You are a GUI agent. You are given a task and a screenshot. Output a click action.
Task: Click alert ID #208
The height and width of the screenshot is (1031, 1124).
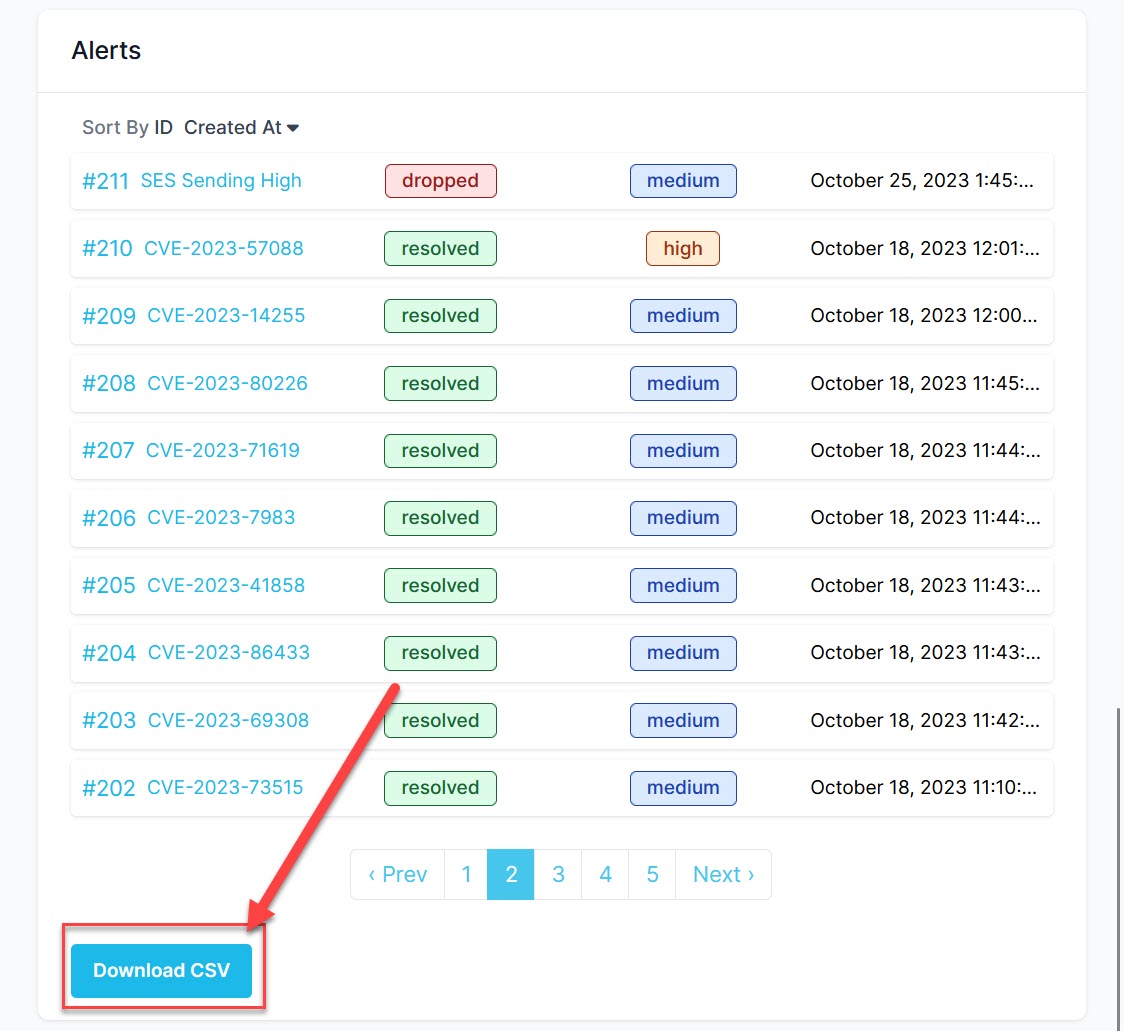click(109, 383)
